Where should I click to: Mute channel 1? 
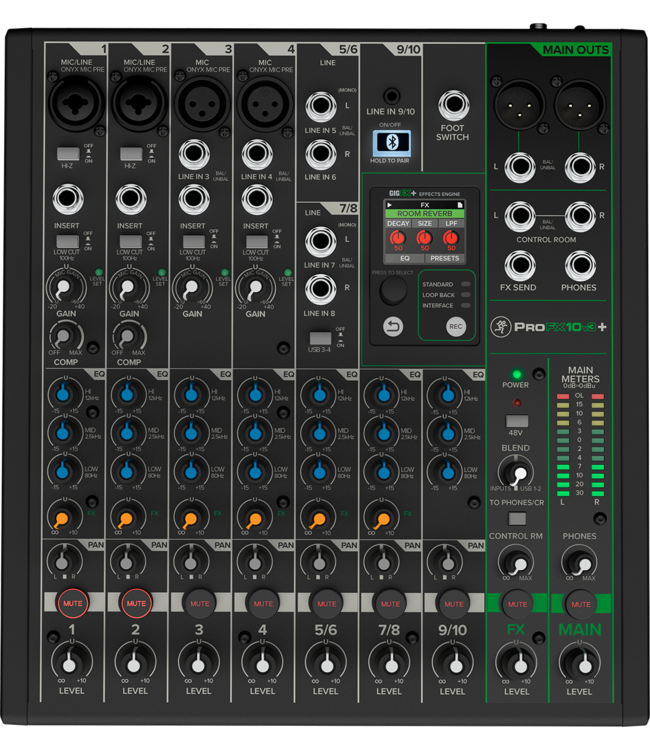73,603
